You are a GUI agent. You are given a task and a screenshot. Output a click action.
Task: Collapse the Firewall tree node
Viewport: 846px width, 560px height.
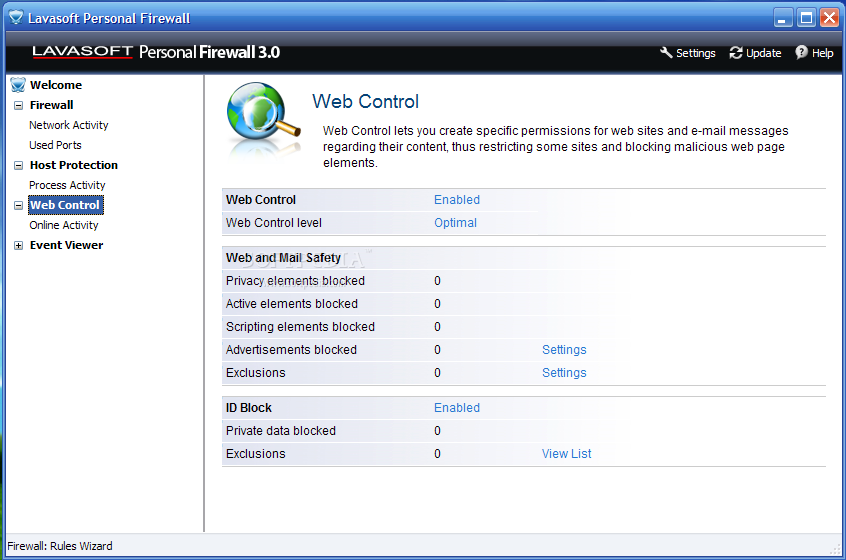click(18, 105)
